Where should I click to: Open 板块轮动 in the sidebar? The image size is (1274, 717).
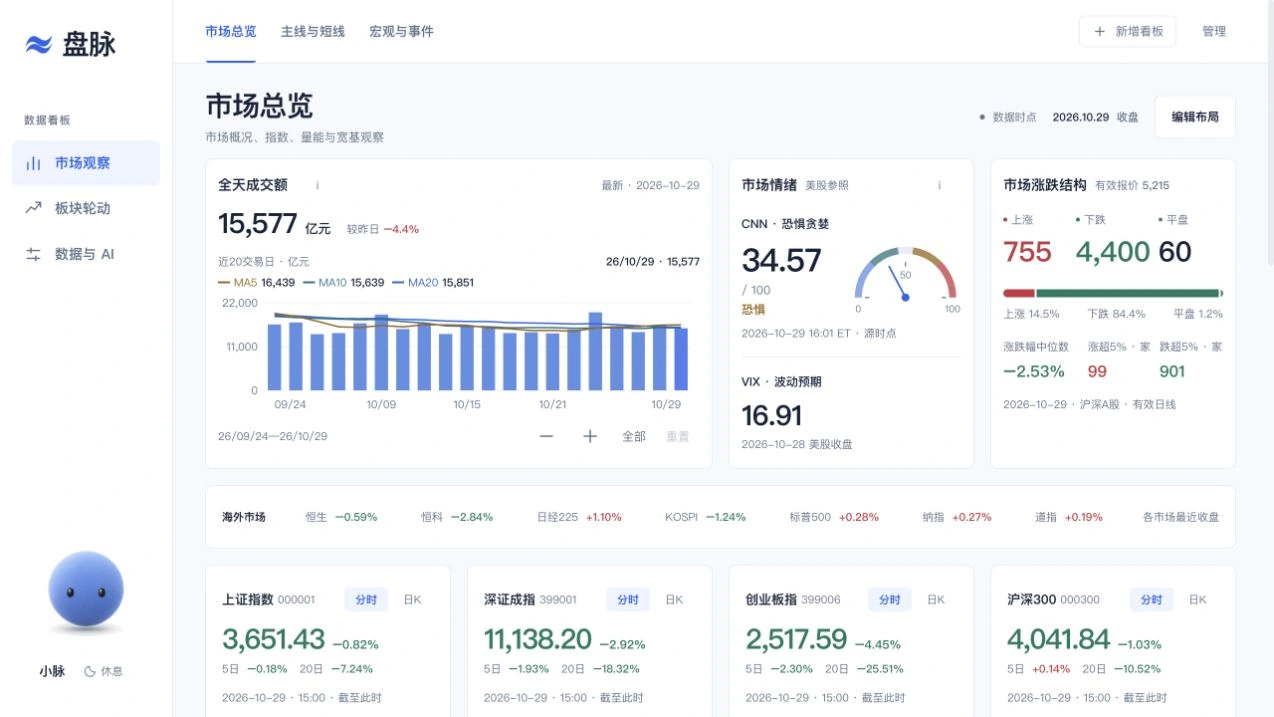[x=86, y=208]
